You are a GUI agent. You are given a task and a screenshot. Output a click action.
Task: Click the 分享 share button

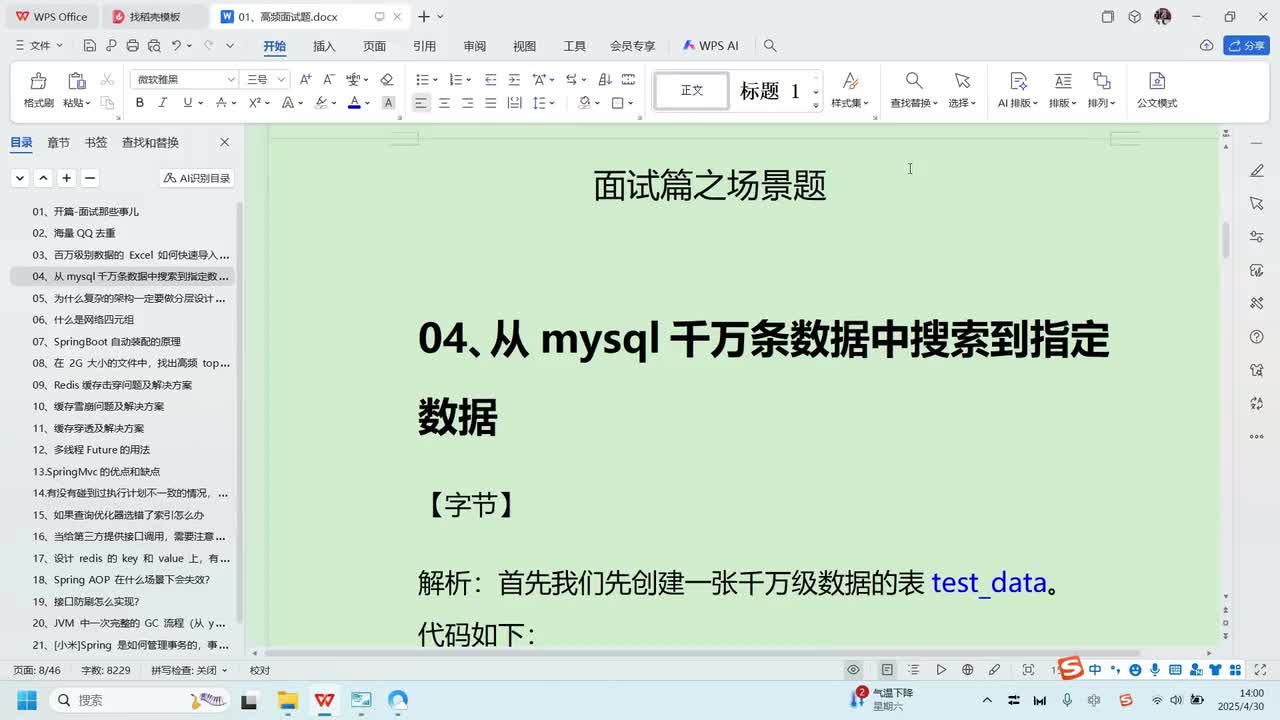[1246, 46]
